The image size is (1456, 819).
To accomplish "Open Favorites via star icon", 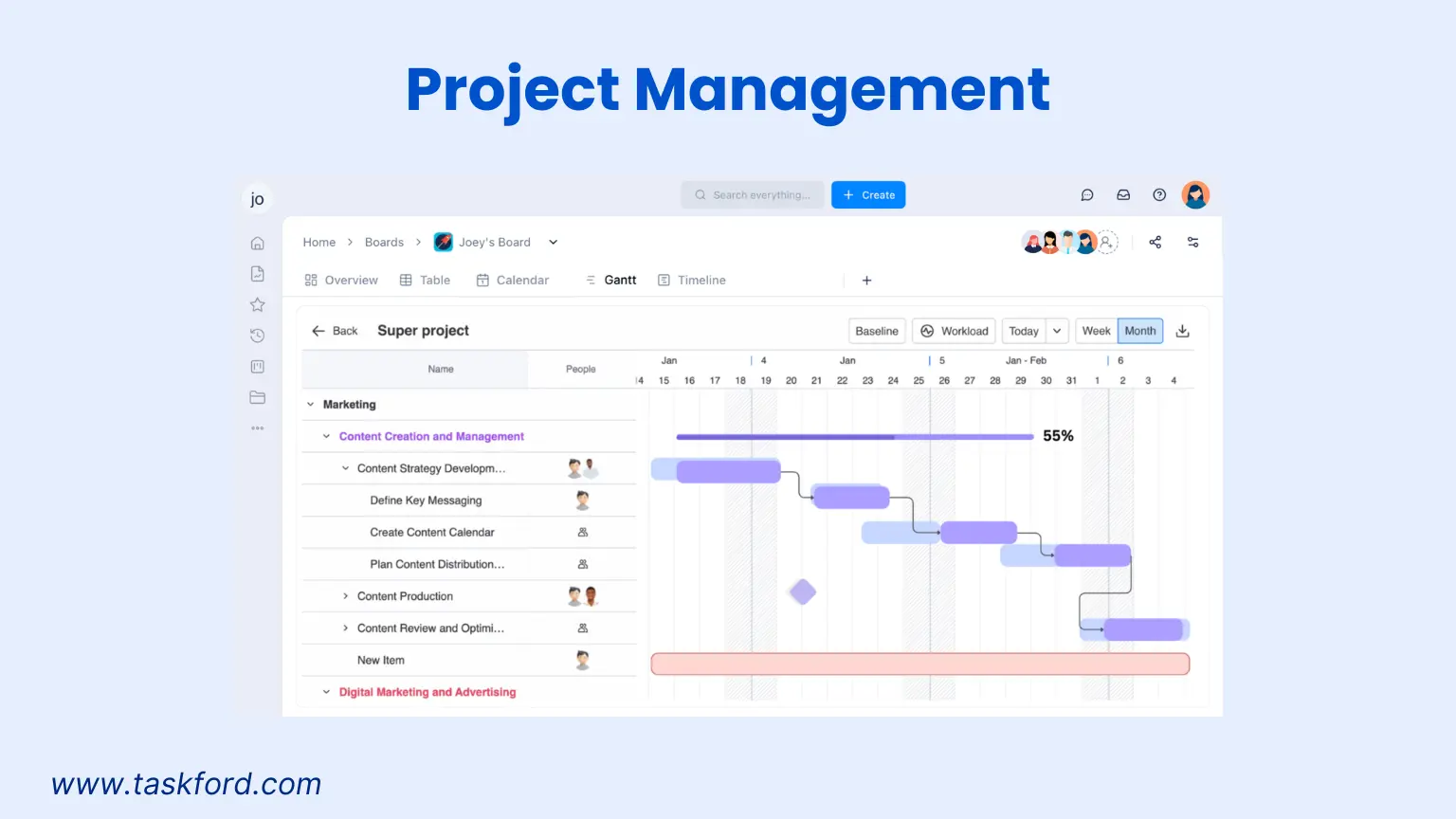I will coord(257,304).
